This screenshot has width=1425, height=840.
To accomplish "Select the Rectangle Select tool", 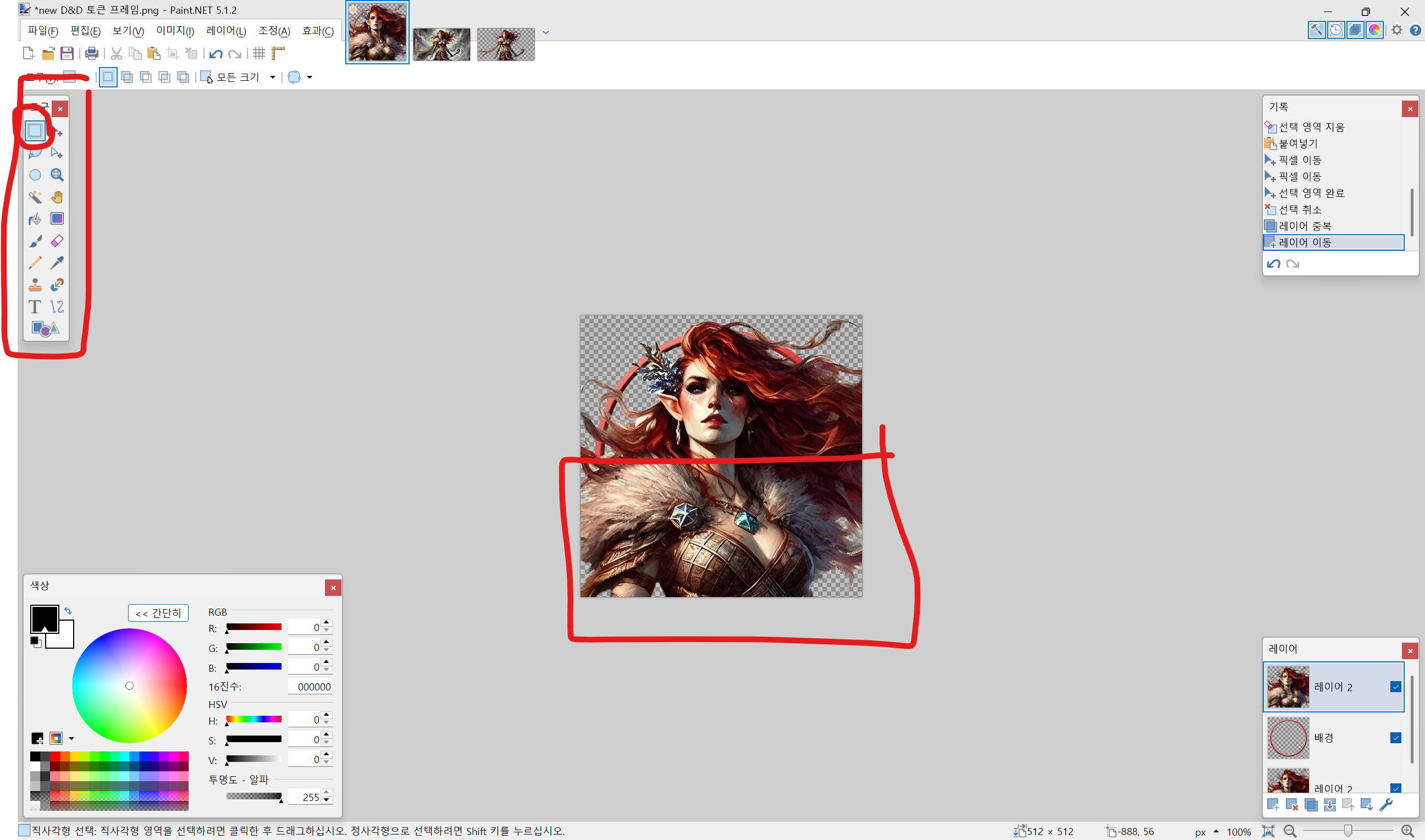I will point(35,131).
